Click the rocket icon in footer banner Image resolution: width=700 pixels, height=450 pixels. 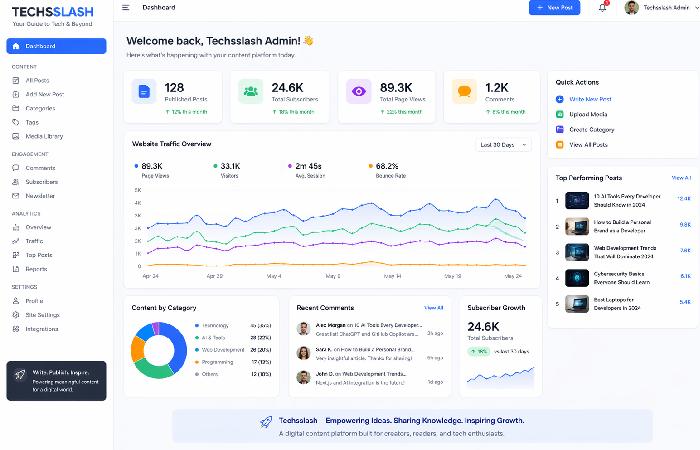click(266, 421)
